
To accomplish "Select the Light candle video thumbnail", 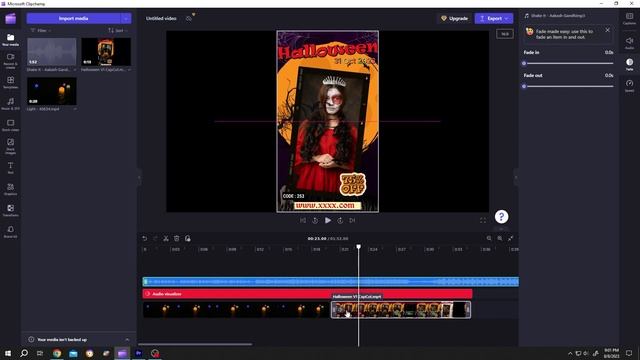I will [x=52, y=91].
